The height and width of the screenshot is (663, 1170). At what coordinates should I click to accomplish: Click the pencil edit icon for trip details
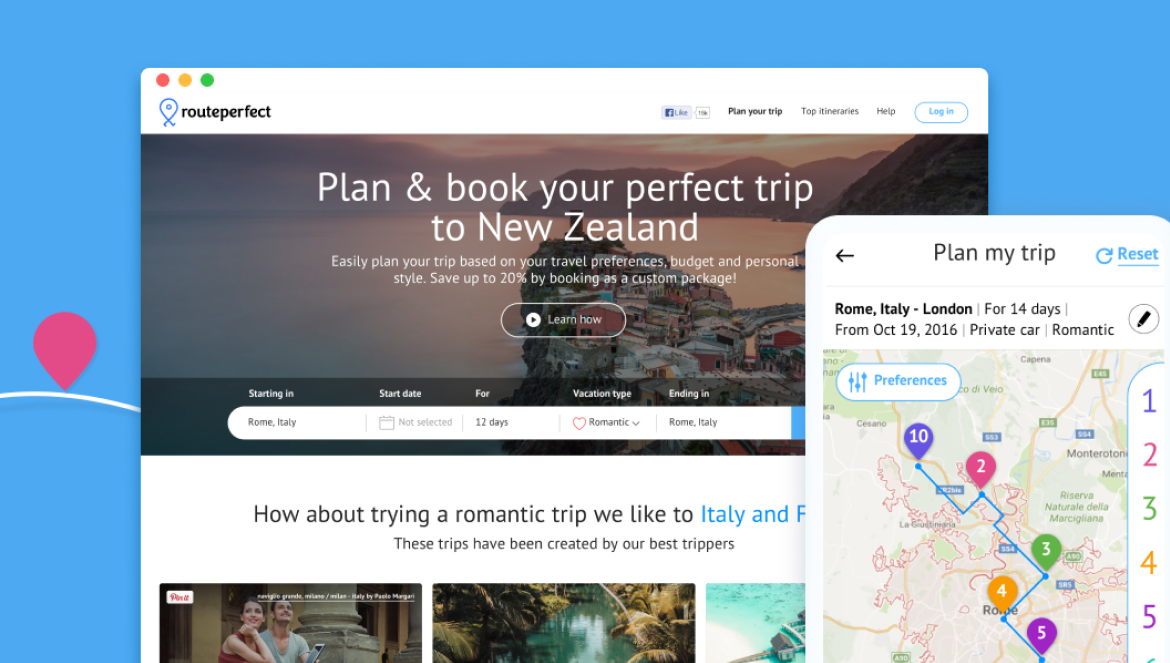(1142, 319)
